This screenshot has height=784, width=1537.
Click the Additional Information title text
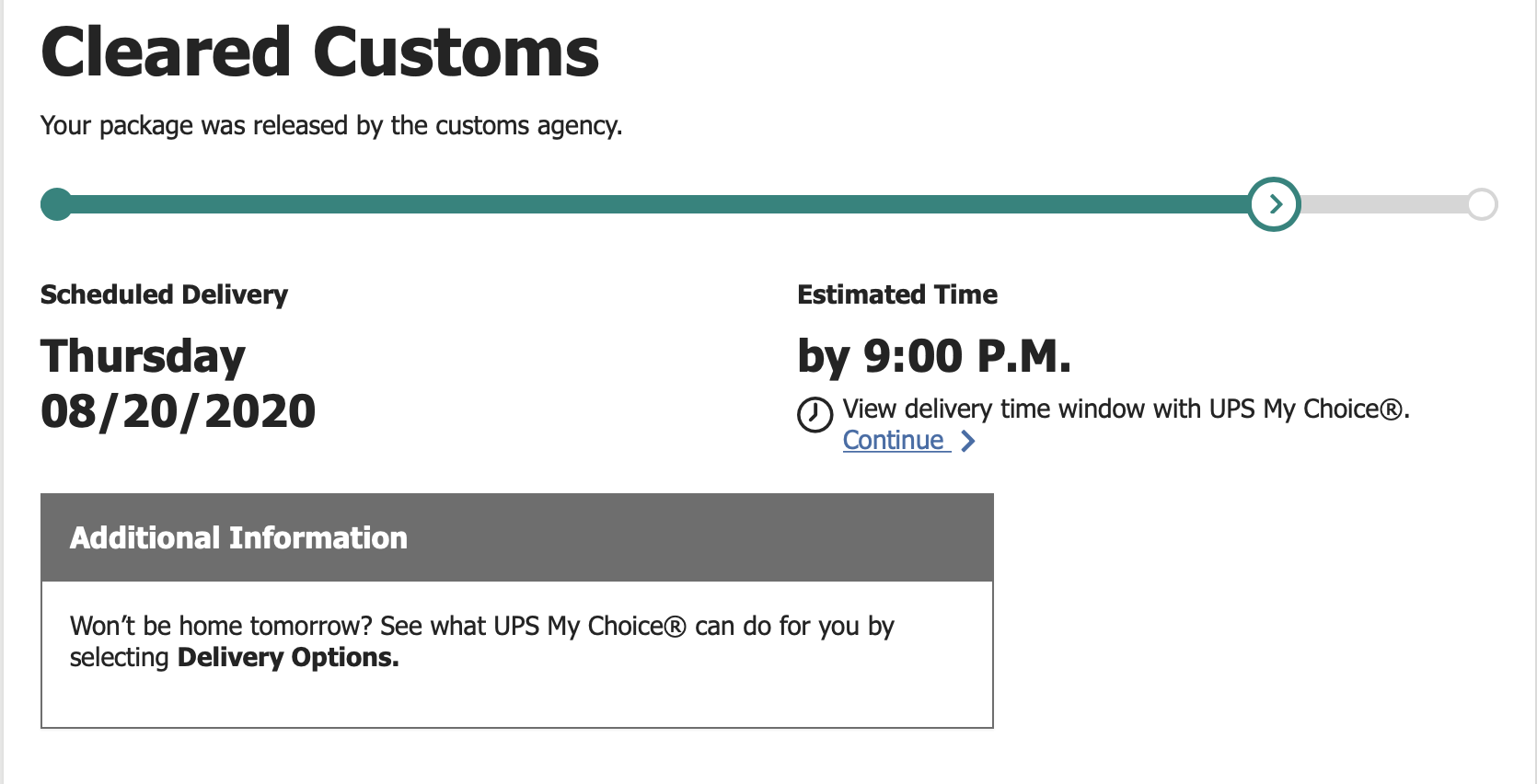[238, 537]
